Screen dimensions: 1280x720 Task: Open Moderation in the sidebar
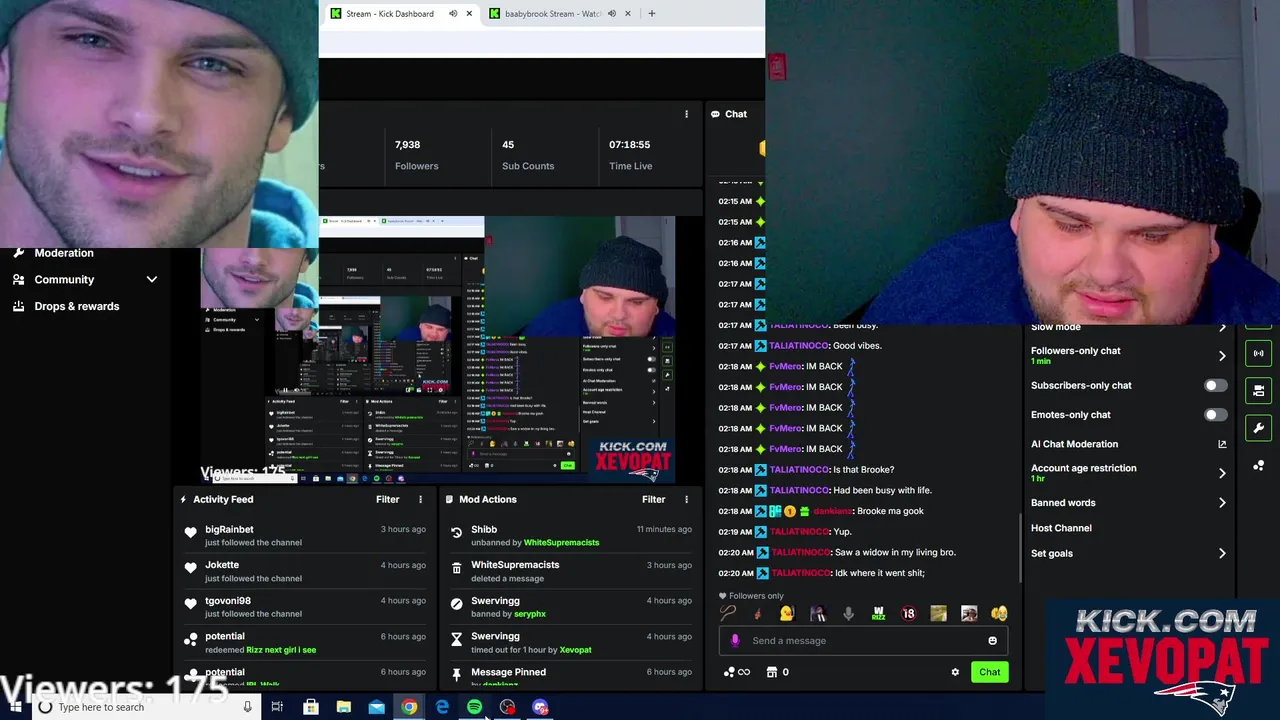pyautogui.click(x=64, y=253)
